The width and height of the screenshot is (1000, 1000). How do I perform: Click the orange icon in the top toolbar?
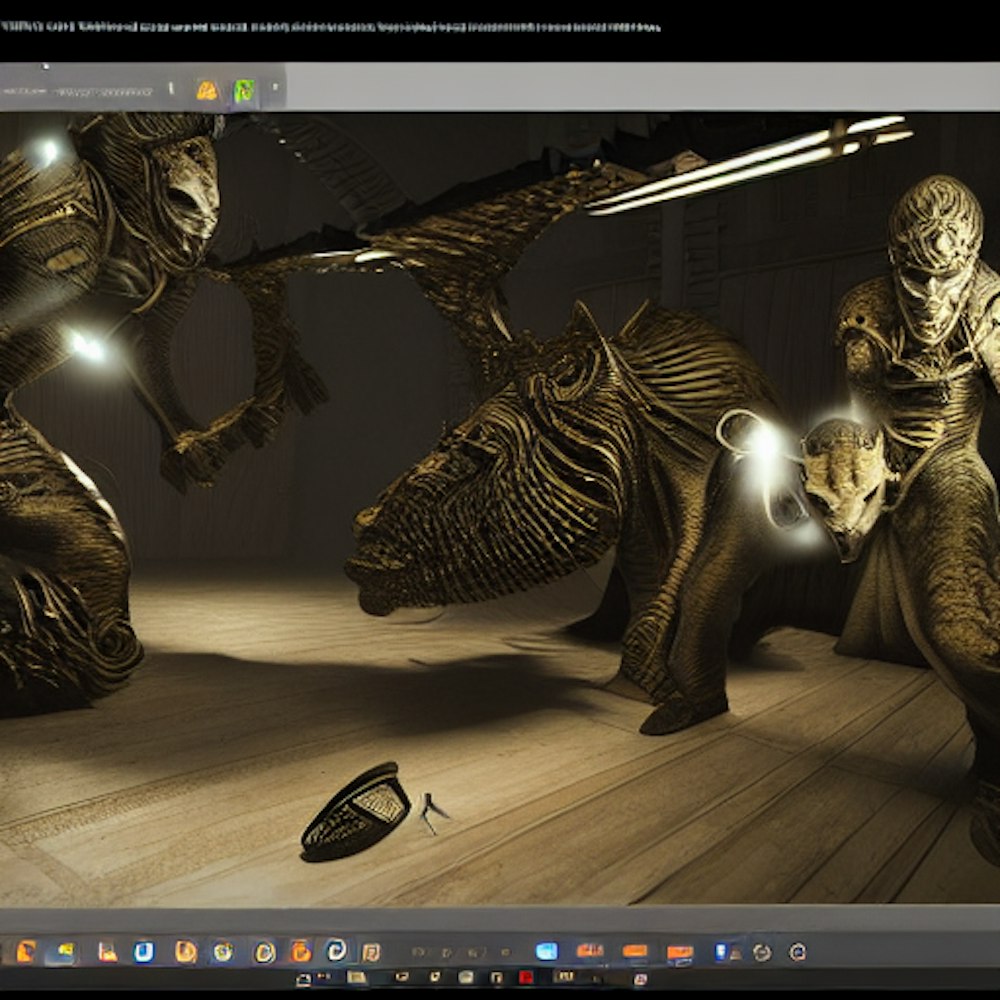pyautogui.click(x=206, y=91)
